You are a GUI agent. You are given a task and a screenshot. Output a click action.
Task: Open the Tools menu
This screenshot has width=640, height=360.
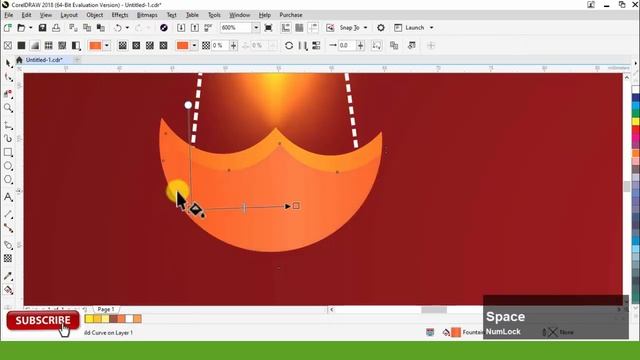coord(214,15)
